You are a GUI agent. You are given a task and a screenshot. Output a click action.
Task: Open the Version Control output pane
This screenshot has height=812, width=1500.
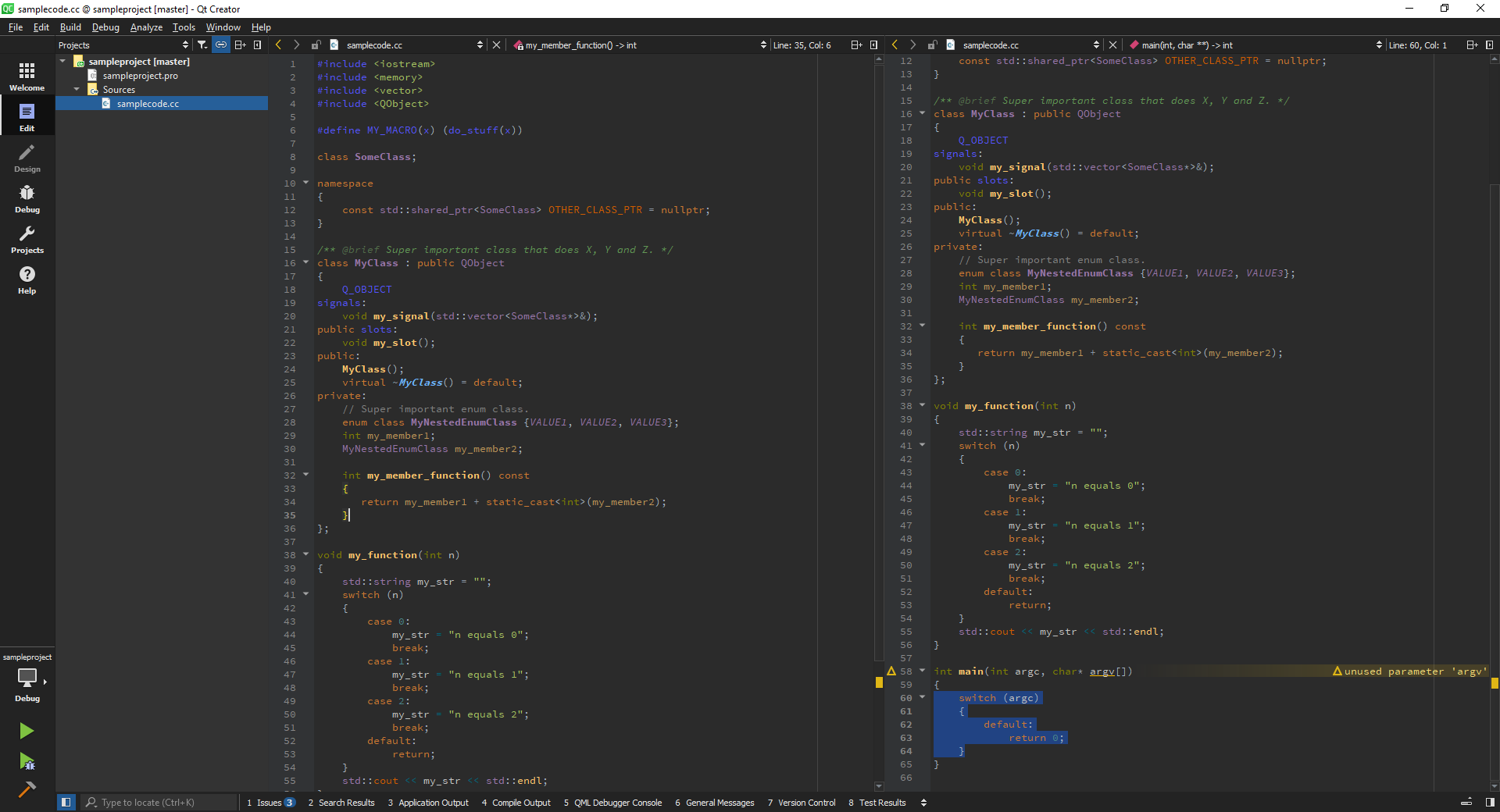tap(802, 803)
